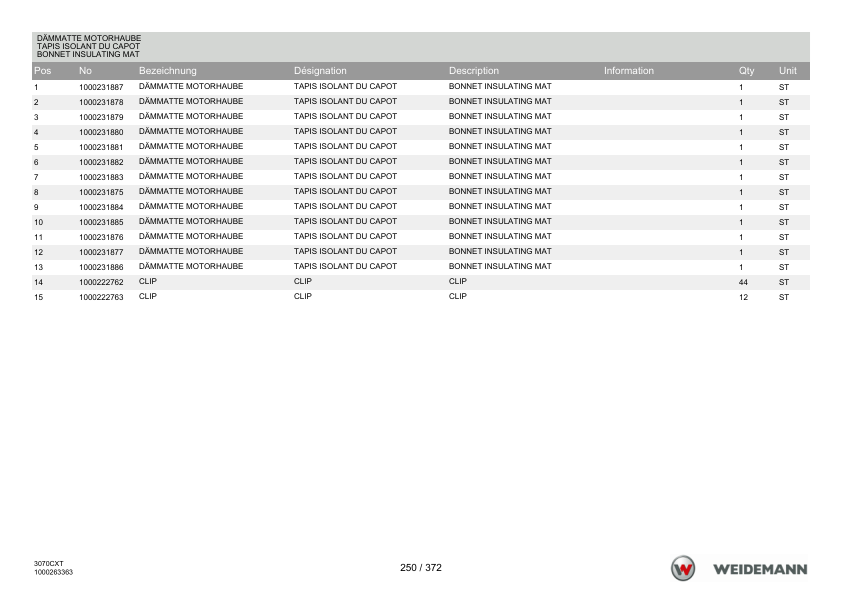This screenshot has width=842, height=595.
Task: Select part number 1000231884
Action: click(101, 207)
